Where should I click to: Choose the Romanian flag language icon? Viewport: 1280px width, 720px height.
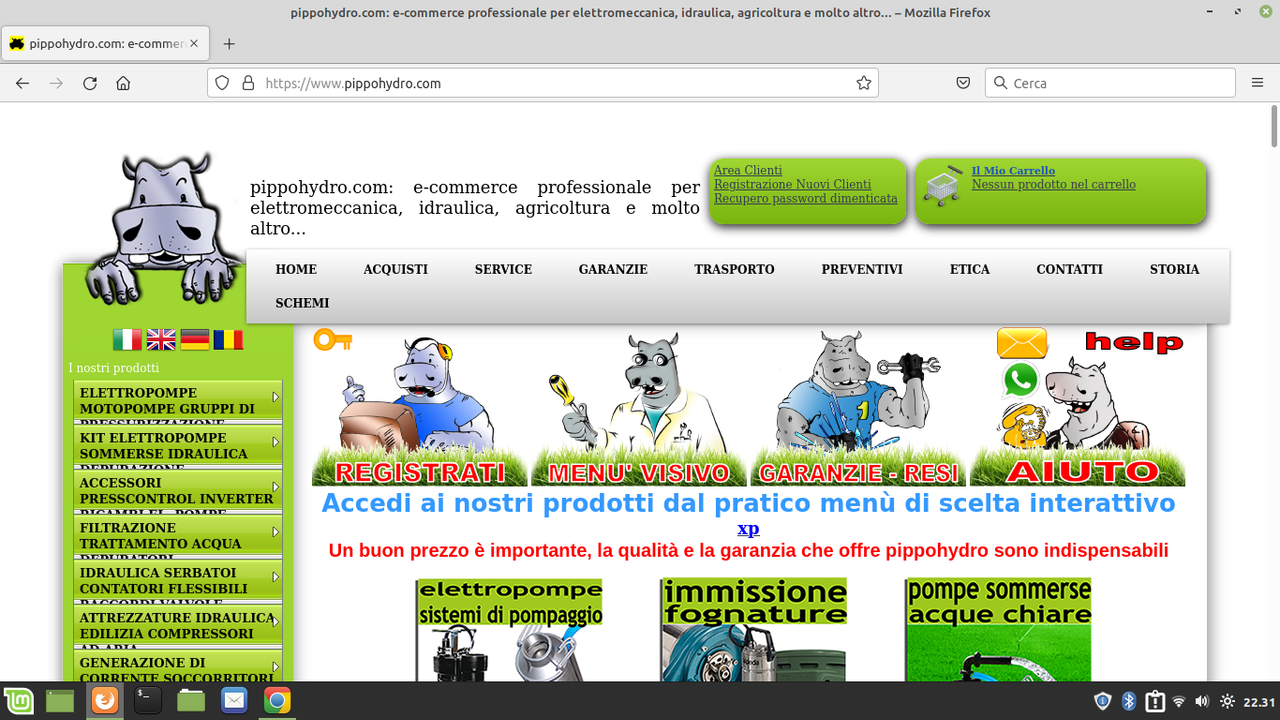tap(228, 340)
